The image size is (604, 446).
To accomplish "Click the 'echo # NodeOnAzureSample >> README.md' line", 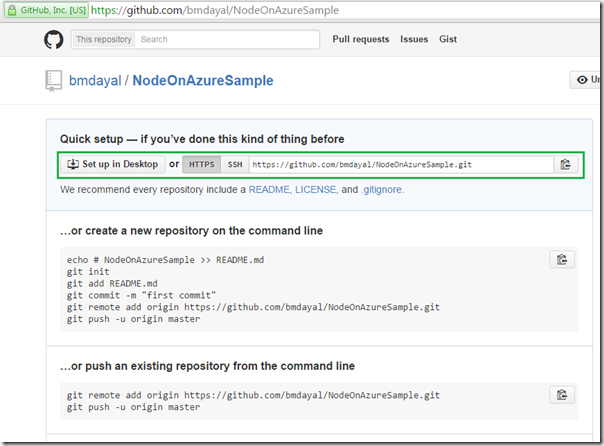I will [x=165, y=260].
